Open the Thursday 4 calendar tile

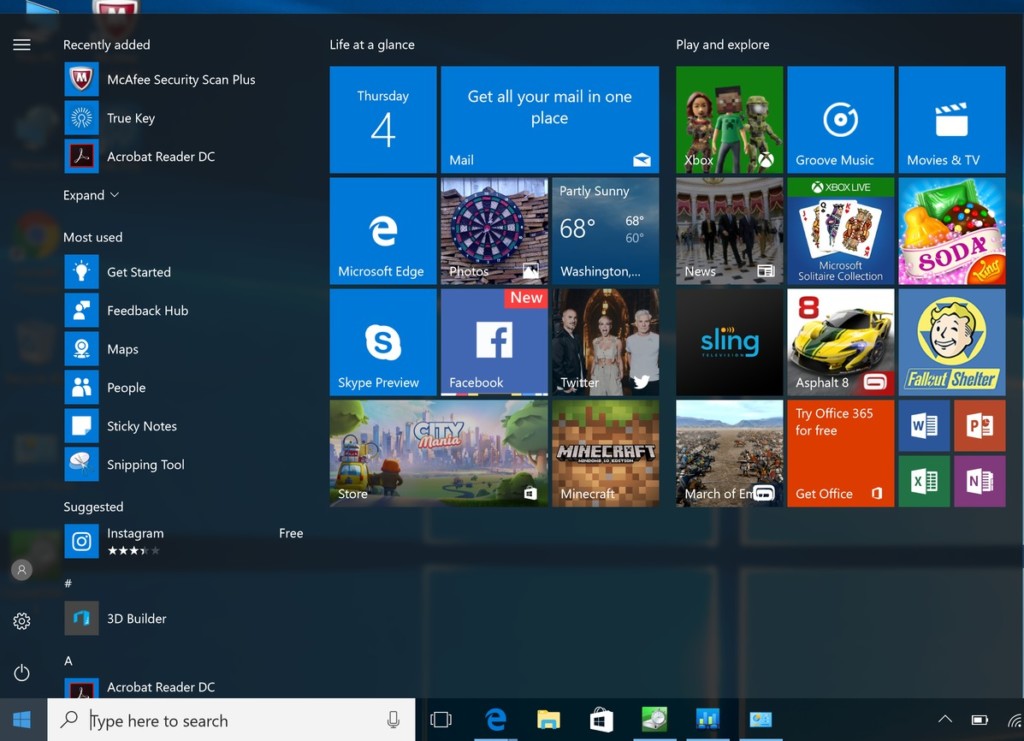coord(383,119)
